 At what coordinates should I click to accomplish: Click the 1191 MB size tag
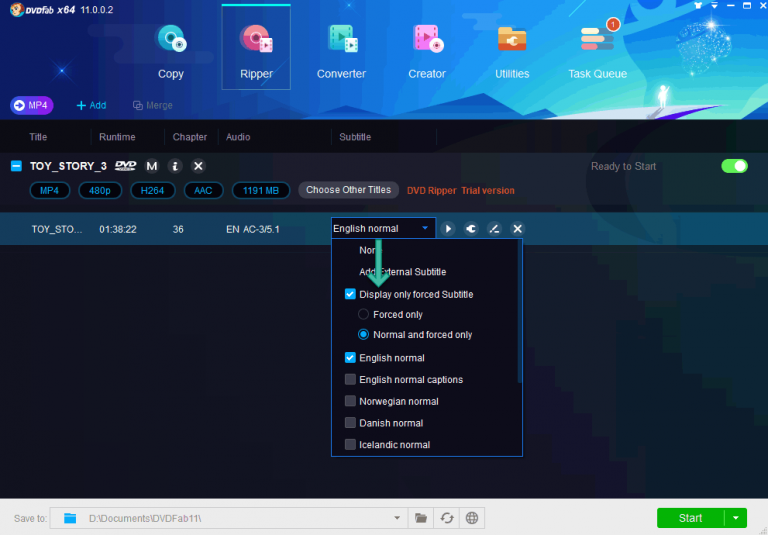coord(261,191)
